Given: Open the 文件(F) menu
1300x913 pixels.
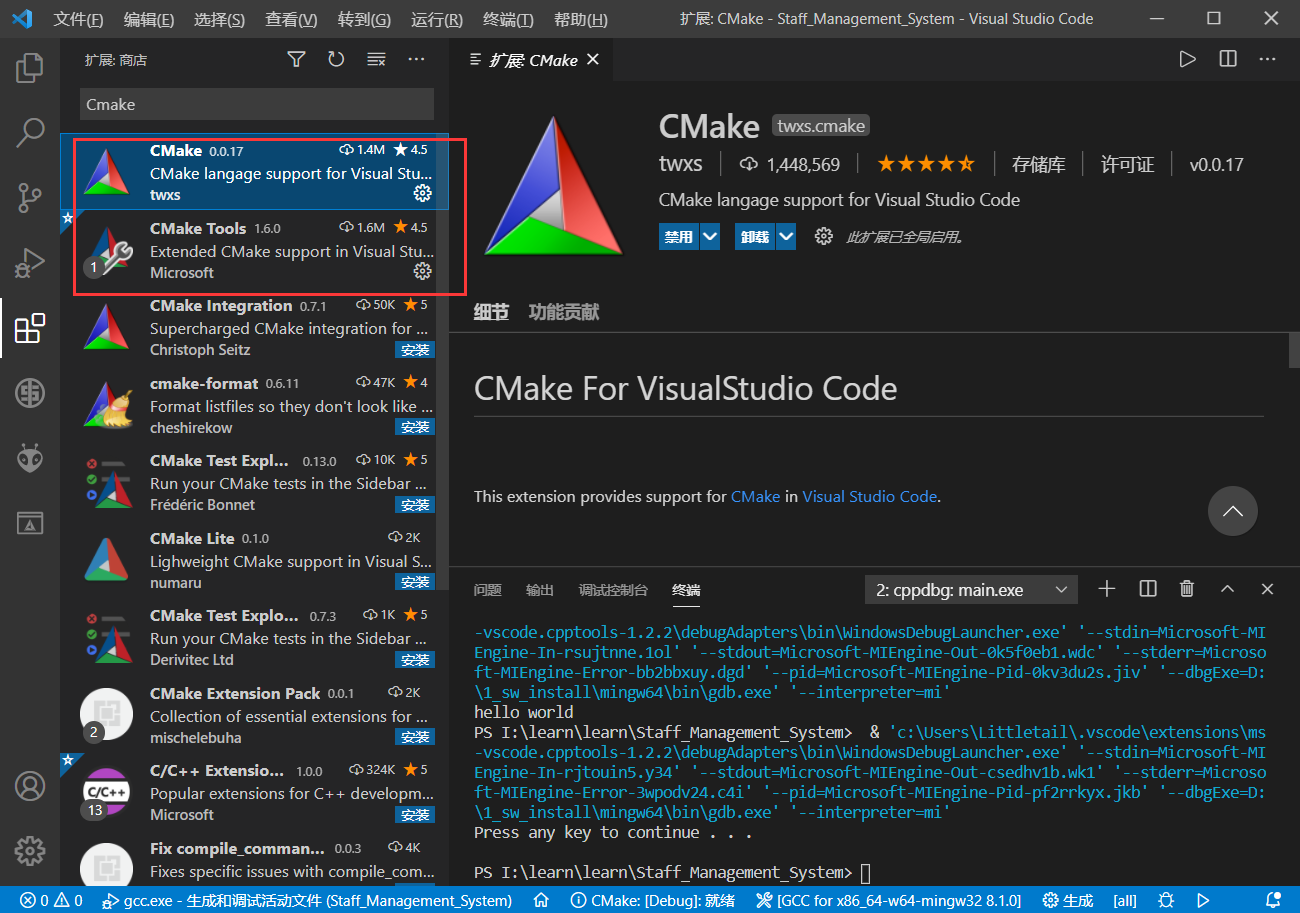Looking at the screenshot, I should pyautogui.click(x=78, y=19).
